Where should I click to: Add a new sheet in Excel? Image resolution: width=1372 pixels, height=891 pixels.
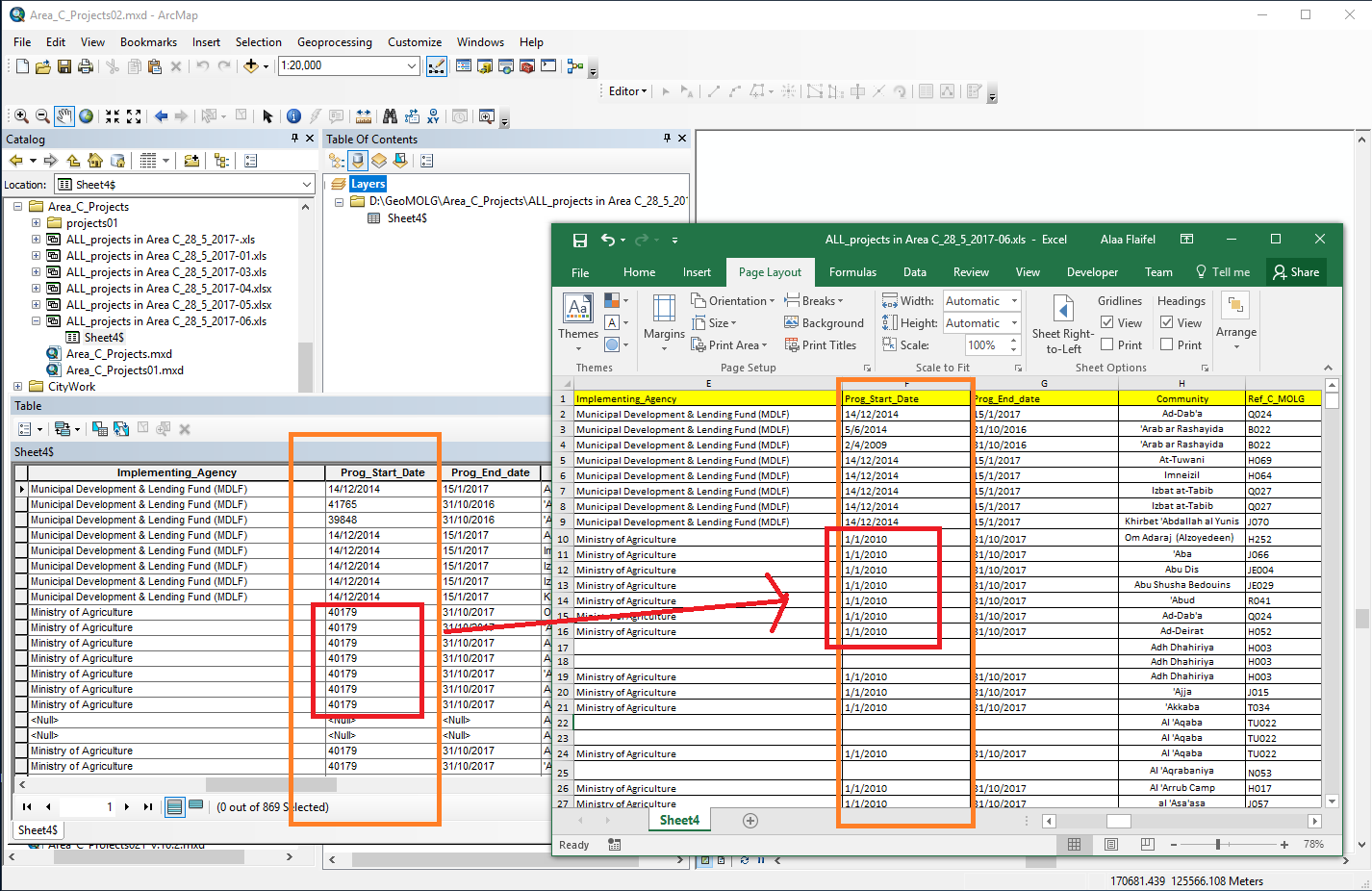[x=750, y=821]
